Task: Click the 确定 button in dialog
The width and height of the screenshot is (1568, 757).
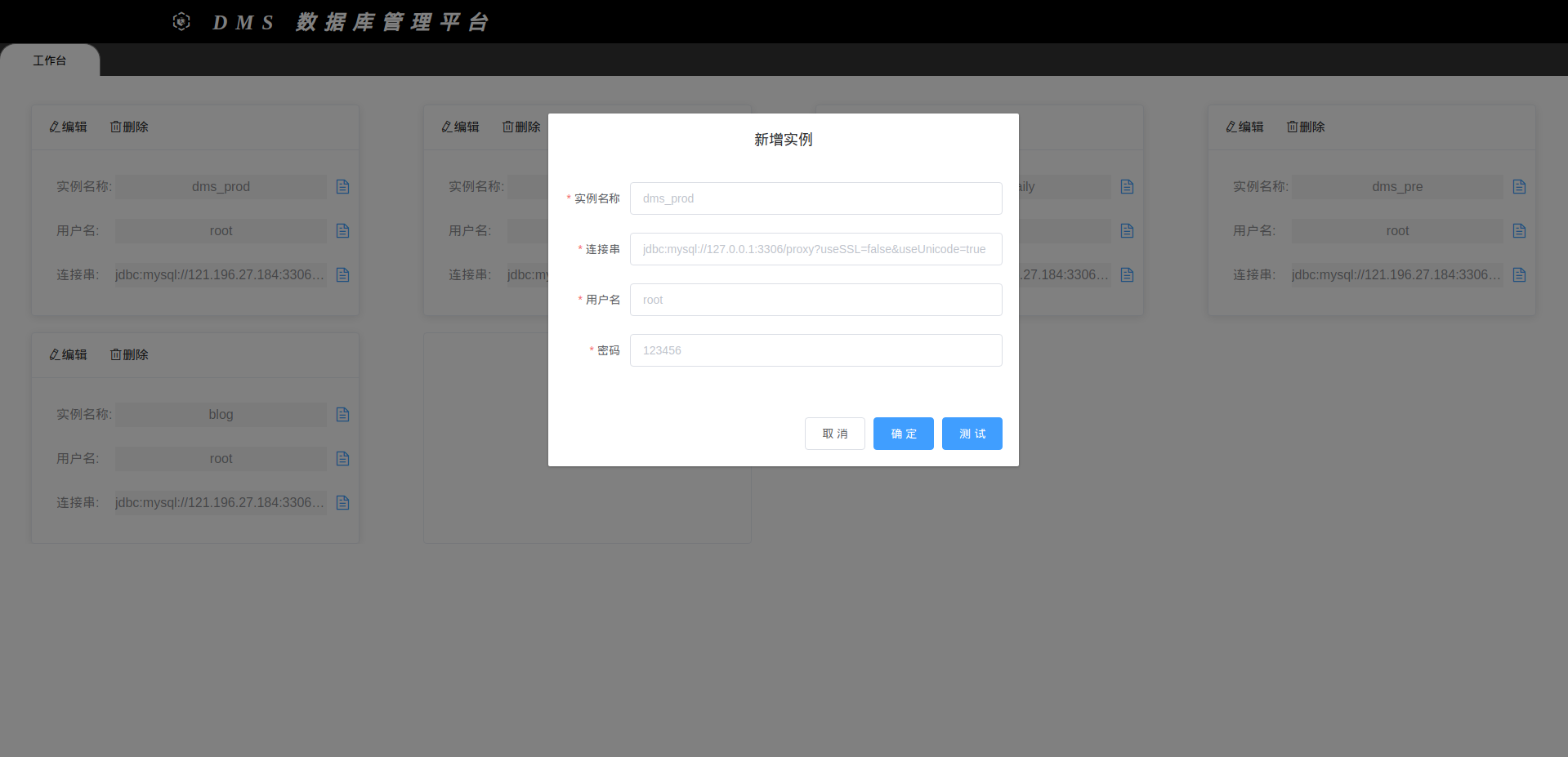Action: pyautogui.click(x=904, y=434)
